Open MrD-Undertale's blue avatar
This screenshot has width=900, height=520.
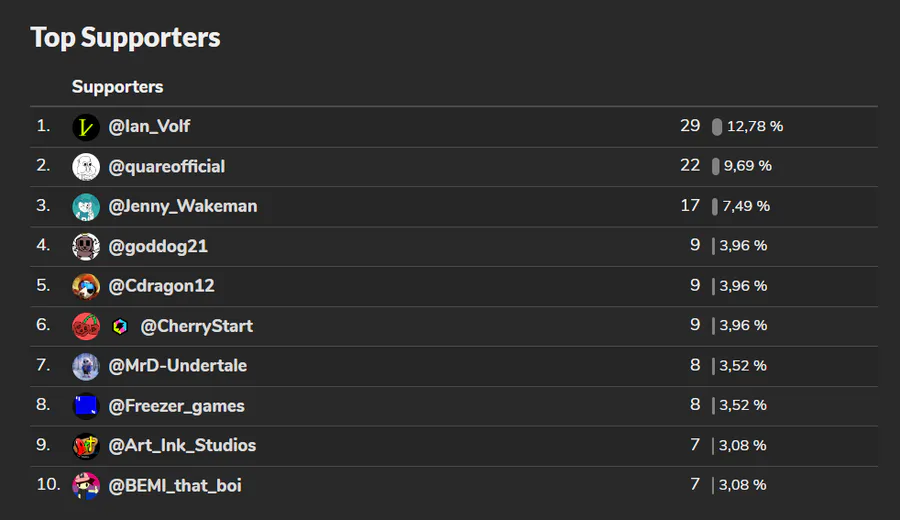[86, 366]
